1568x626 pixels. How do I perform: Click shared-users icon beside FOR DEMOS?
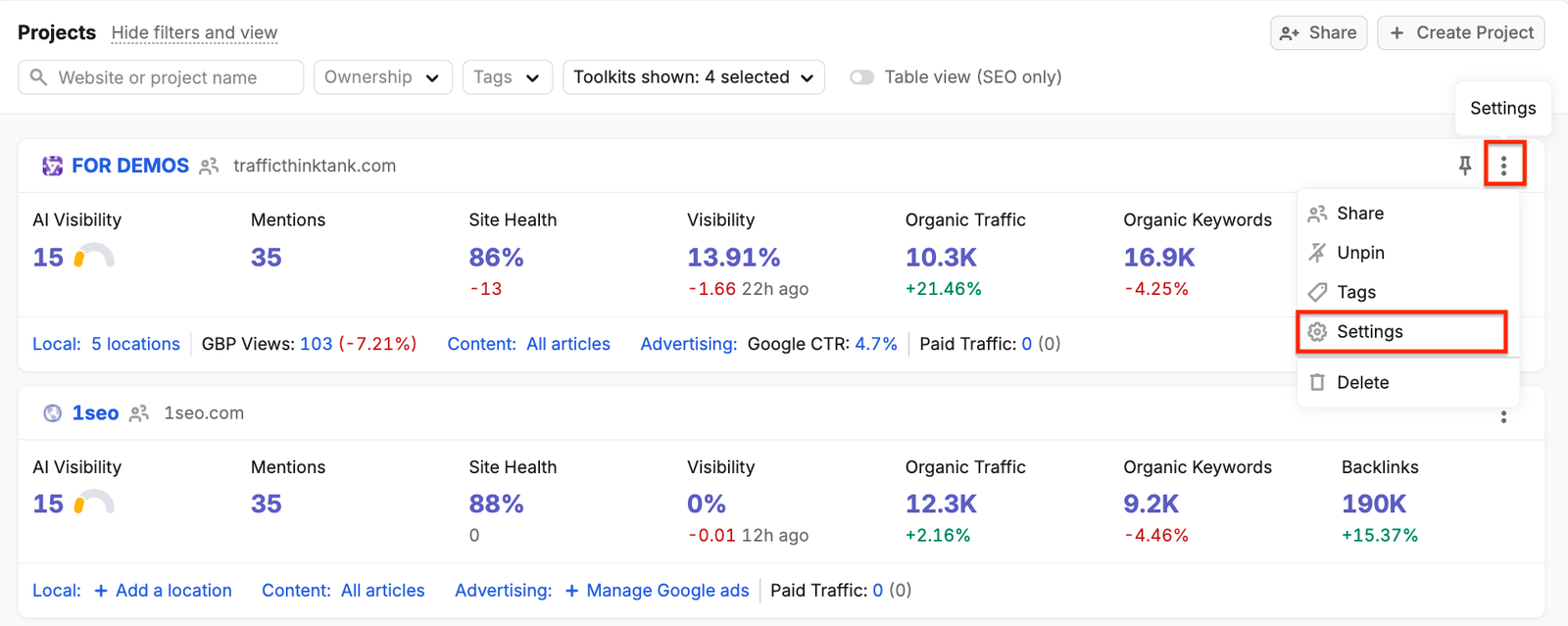tap(209, 167)
